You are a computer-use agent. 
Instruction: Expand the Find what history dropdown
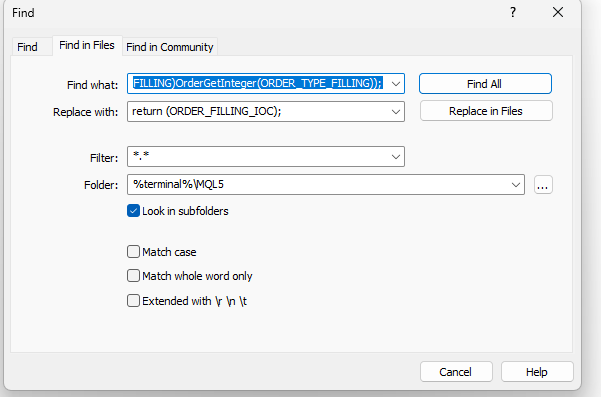pos(396,84)
